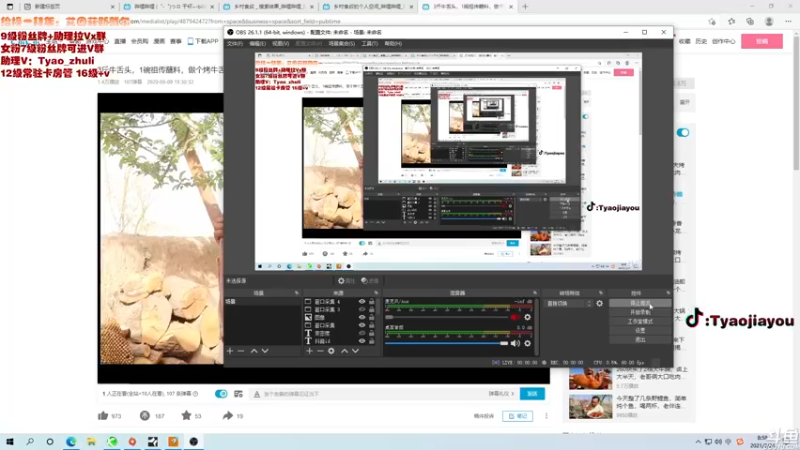Open OBS Studio from Windows taskbar

(194, 442)
